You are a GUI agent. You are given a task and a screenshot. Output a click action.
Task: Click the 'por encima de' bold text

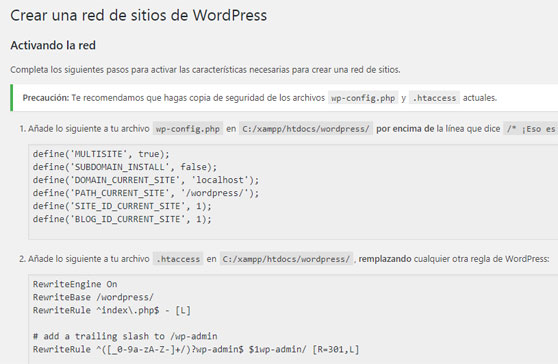(405, 128)
